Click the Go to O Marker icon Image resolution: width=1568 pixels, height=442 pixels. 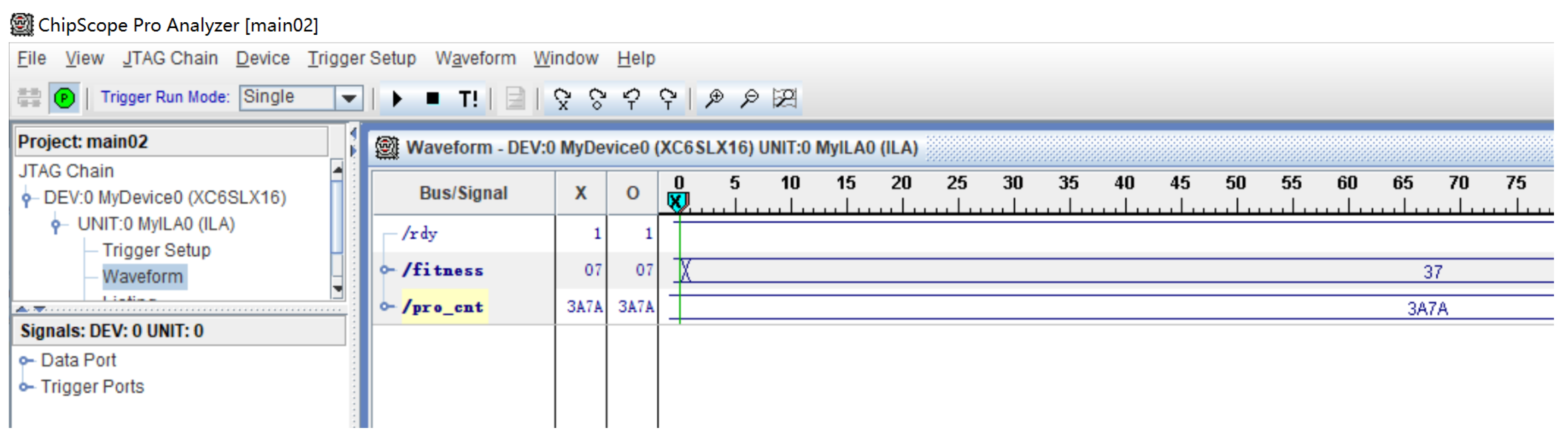[597, 98]
